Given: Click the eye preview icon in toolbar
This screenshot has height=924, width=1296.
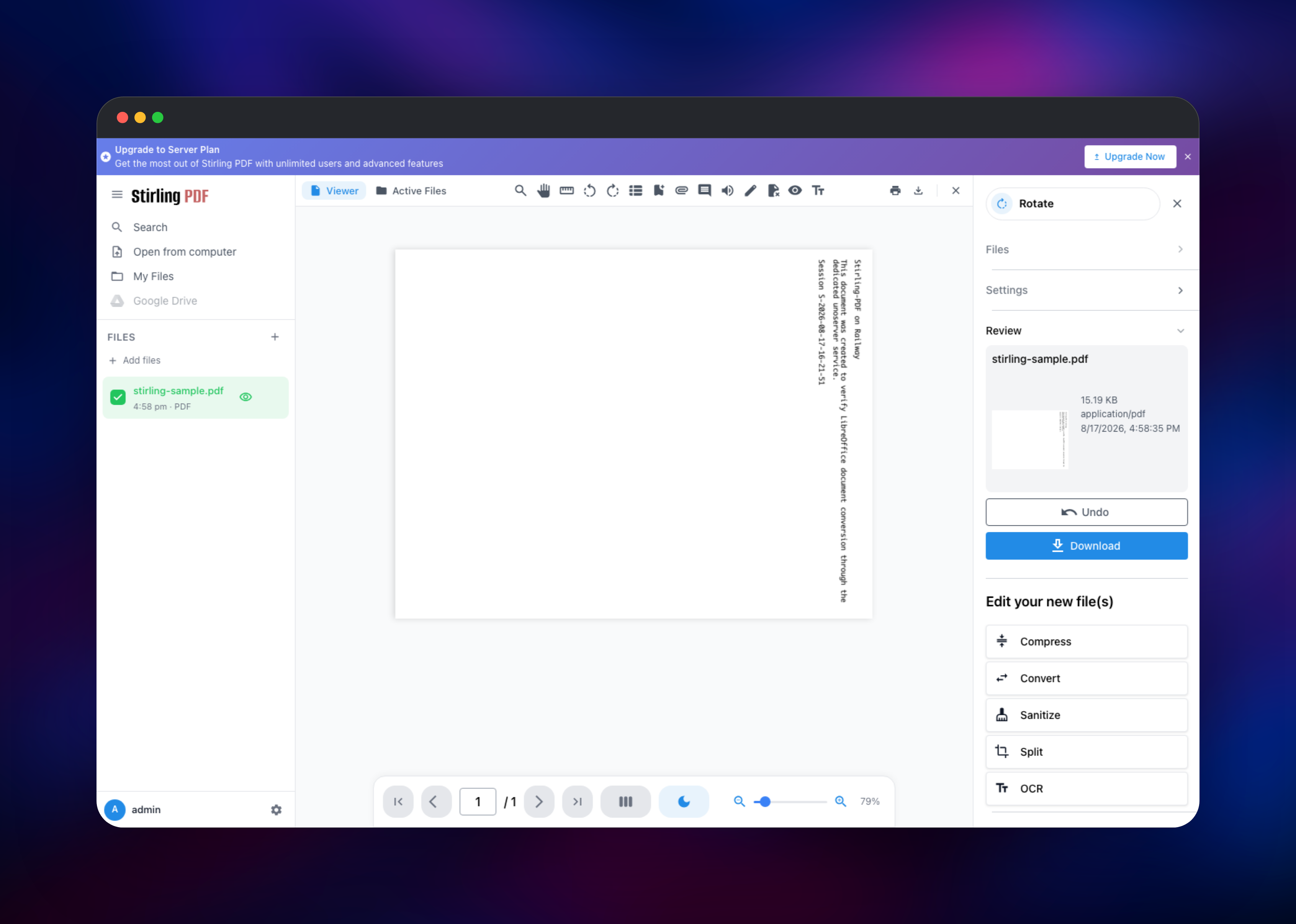Looking at the screenshot, I should [795, 191].
